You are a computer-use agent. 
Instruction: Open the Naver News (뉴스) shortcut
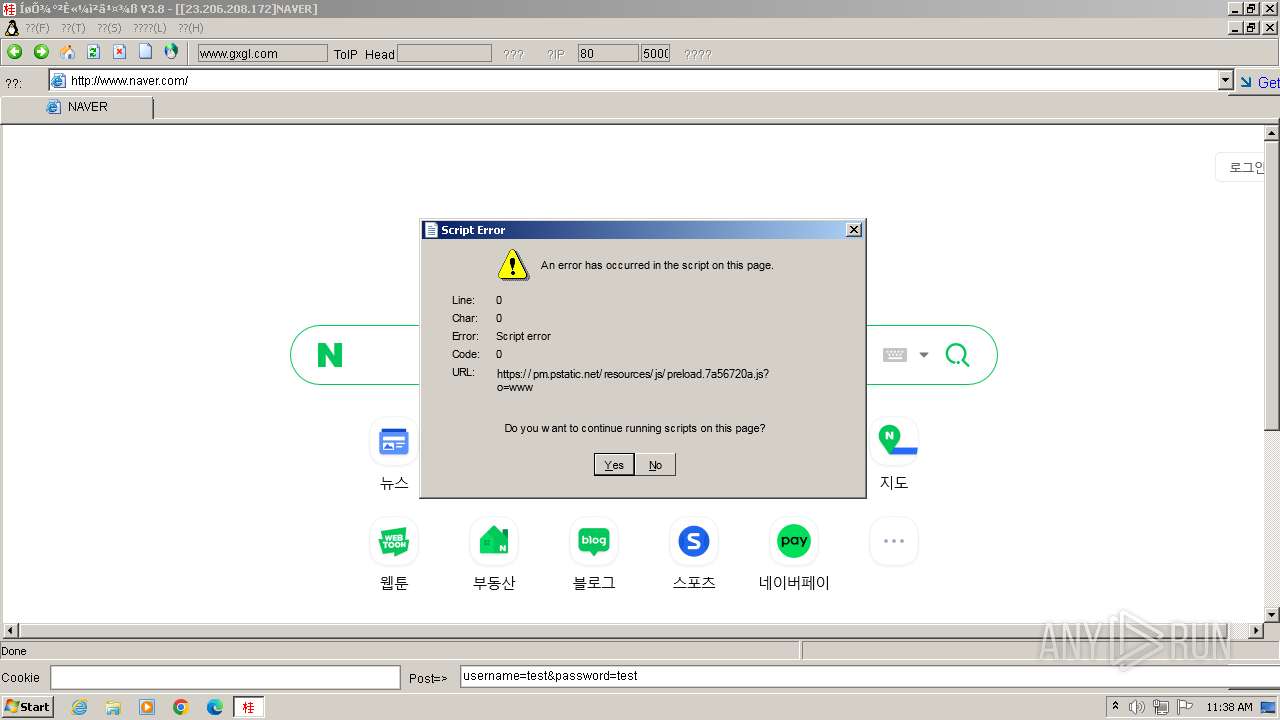tap(394, 456)
